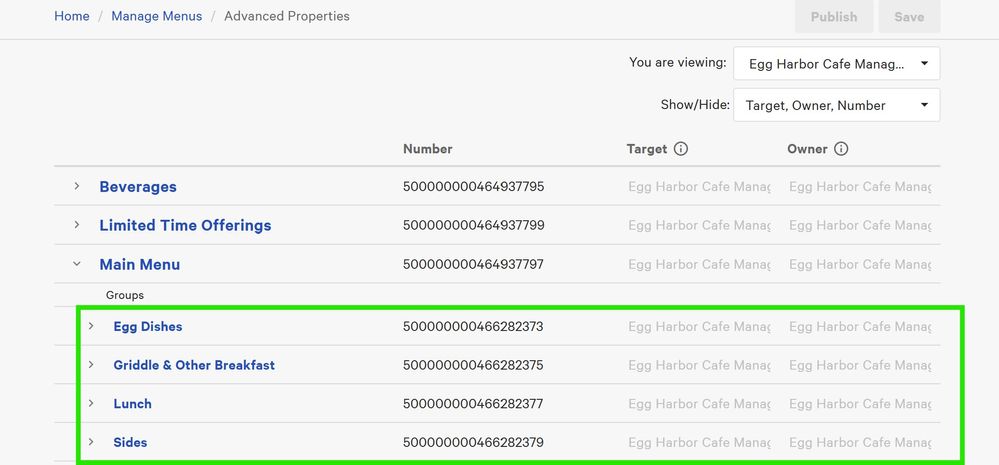Viewport: 999px width, 465px height.
Task: Click the Publish button
Action: click(834, 17)
